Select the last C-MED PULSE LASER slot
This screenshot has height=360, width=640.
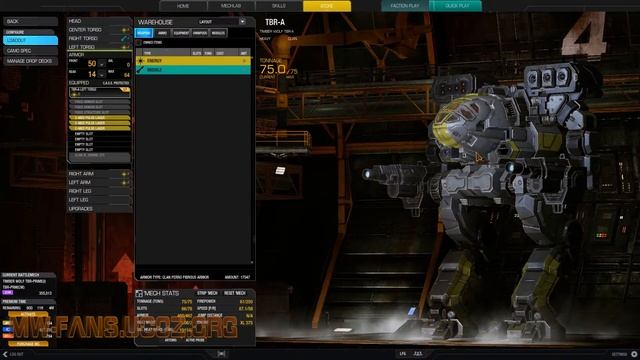click(x=100, y=128)
